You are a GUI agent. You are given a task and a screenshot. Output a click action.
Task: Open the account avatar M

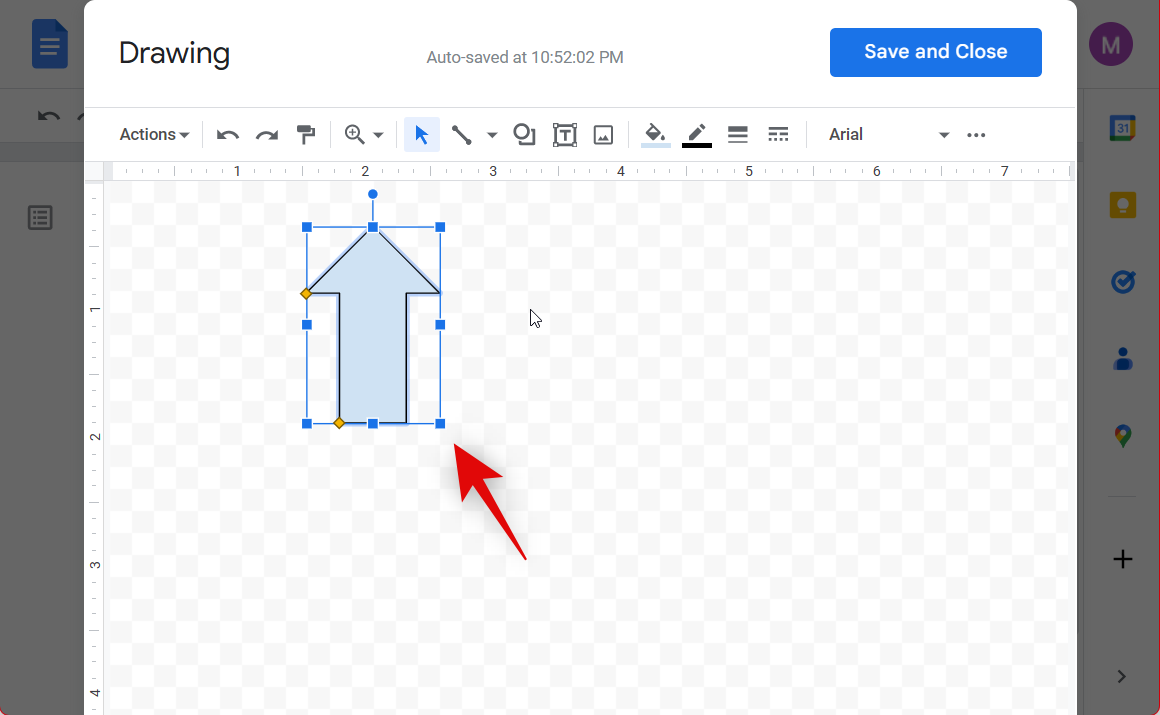(1110, 44)
